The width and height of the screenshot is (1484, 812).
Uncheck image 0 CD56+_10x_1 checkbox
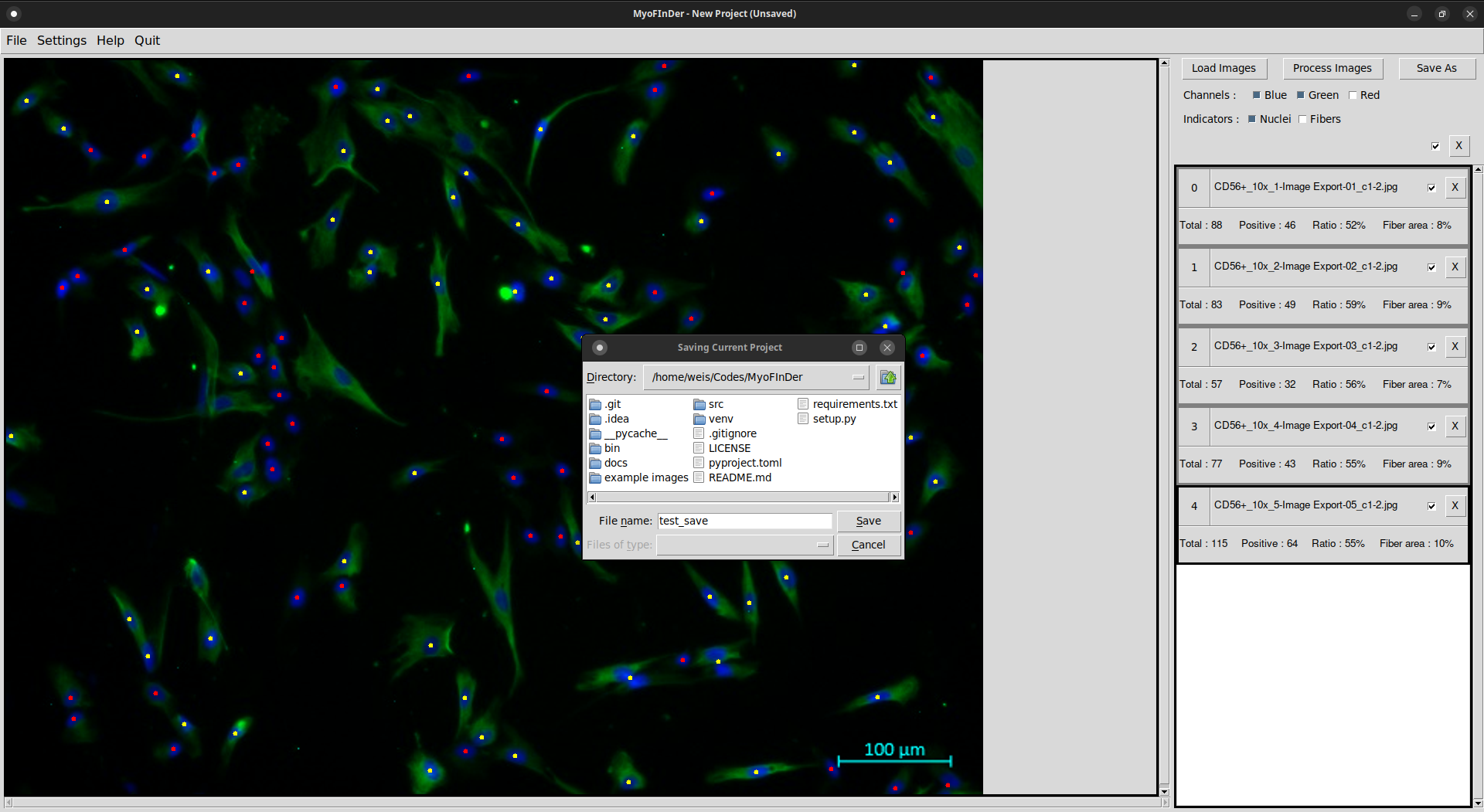click(x=1431, y=188)
